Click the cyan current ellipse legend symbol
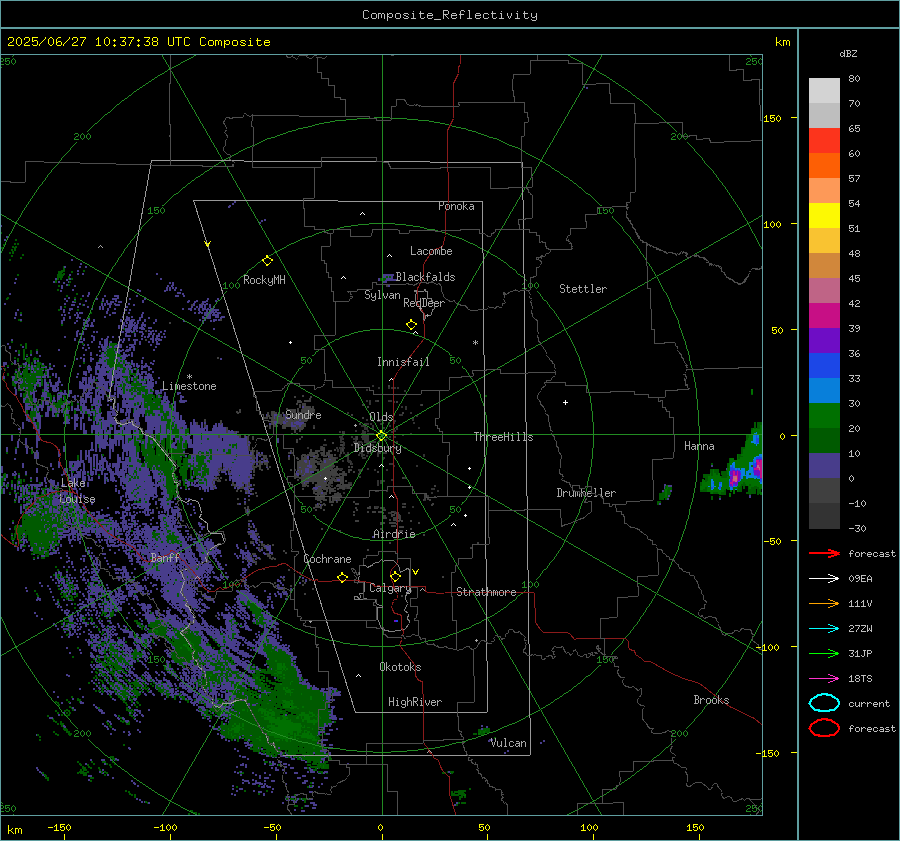The image size is (900, 841). (x=824, y=703)
